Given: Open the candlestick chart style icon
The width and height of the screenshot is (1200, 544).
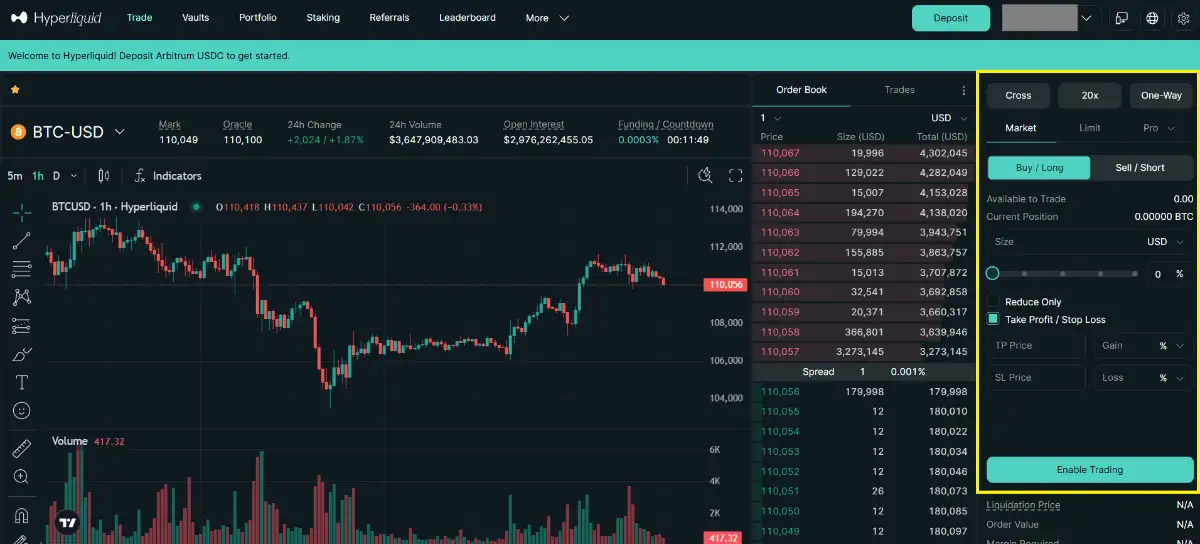Looking at the screenshot, I should tap(103, 176).
